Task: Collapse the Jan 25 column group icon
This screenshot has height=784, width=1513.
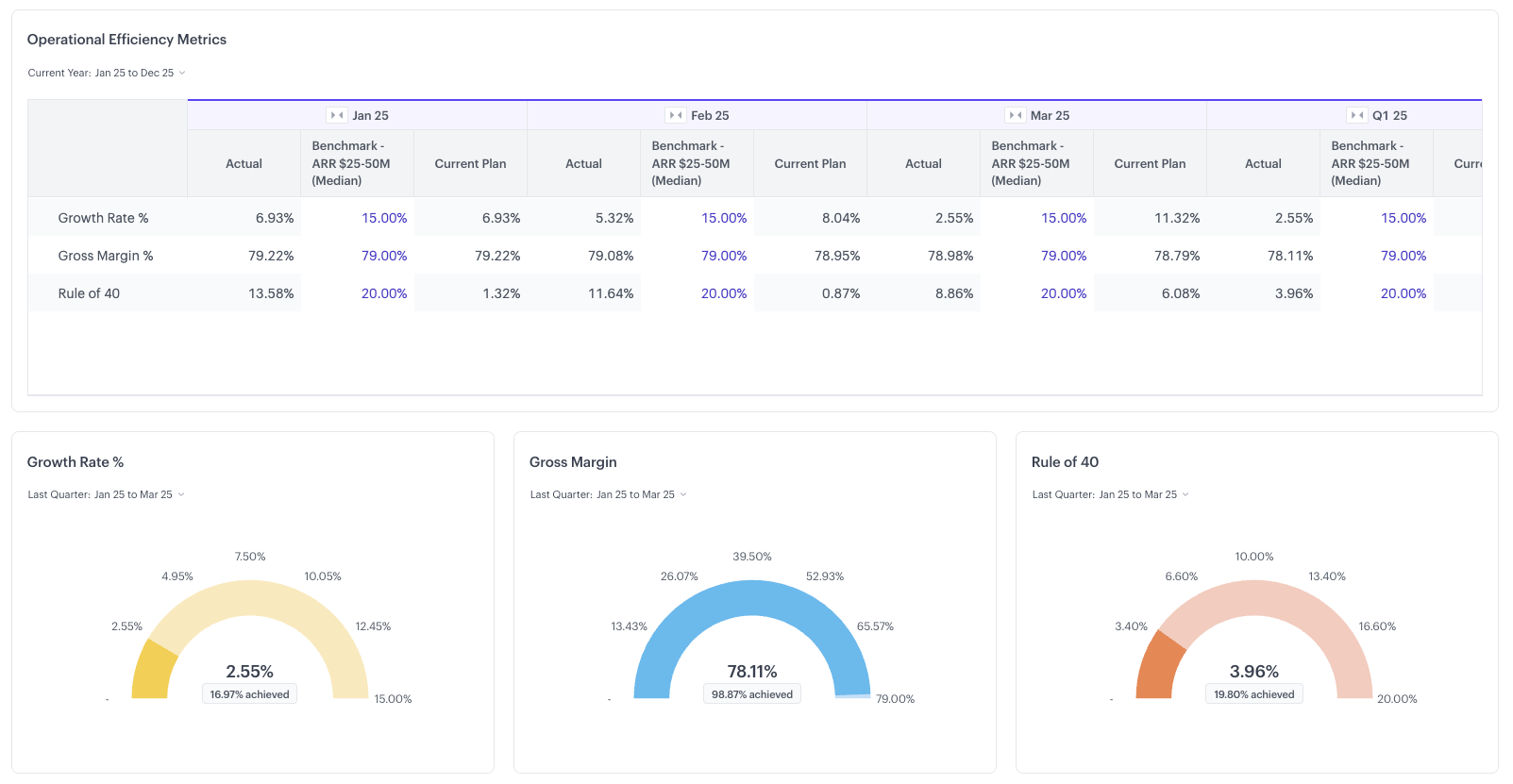Action: [x=337, y=115]
